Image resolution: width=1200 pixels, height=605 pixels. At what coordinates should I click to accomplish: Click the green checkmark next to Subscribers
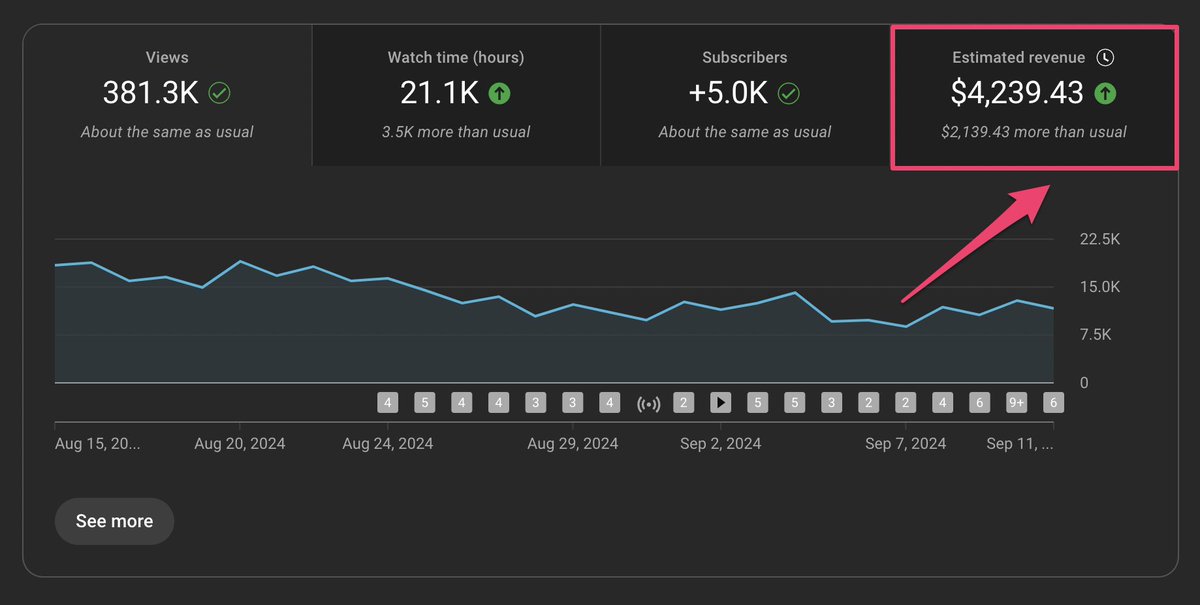[x=787, y=92]
